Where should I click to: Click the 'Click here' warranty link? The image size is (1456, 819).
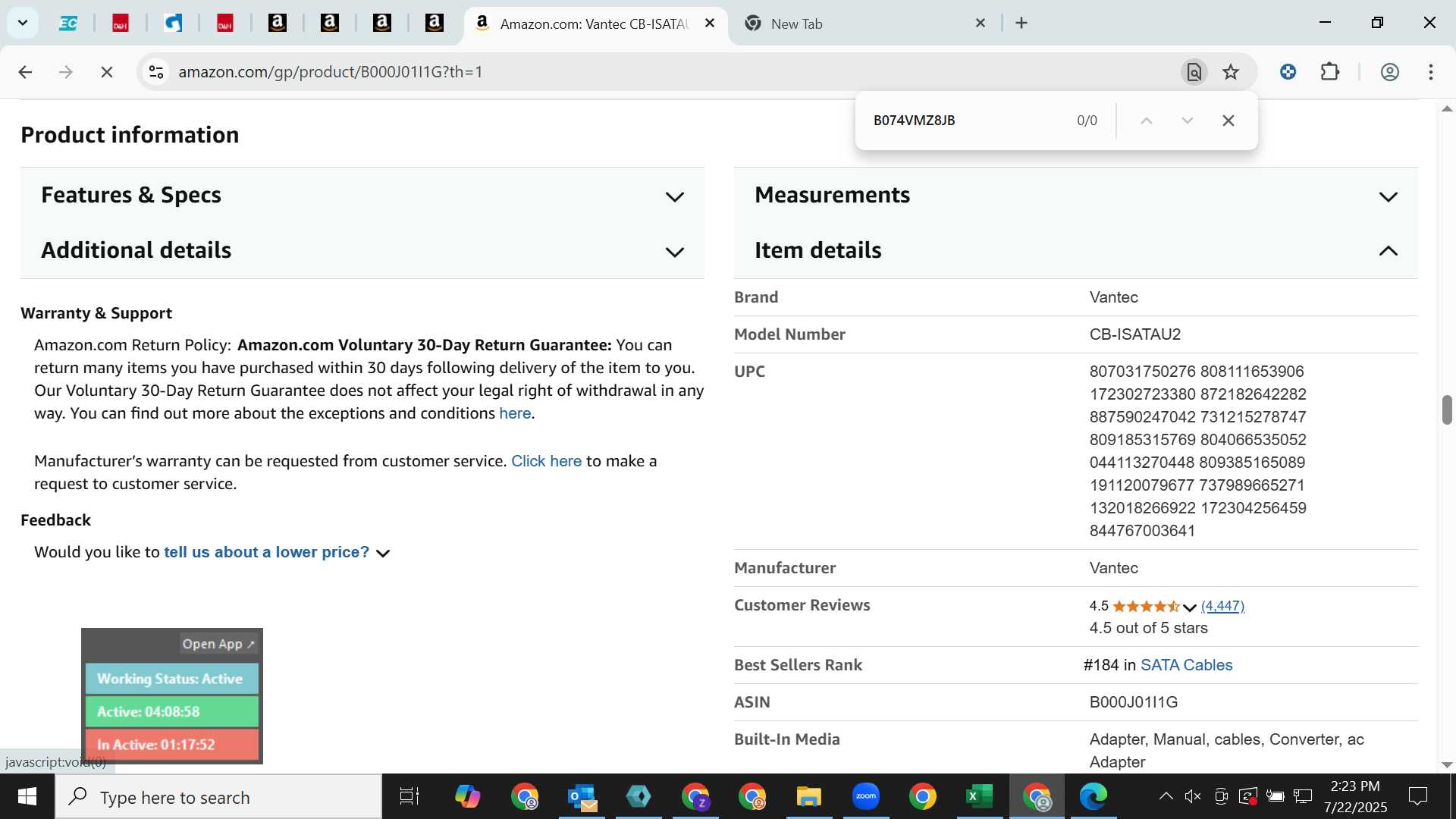click(x=546, y=462)
